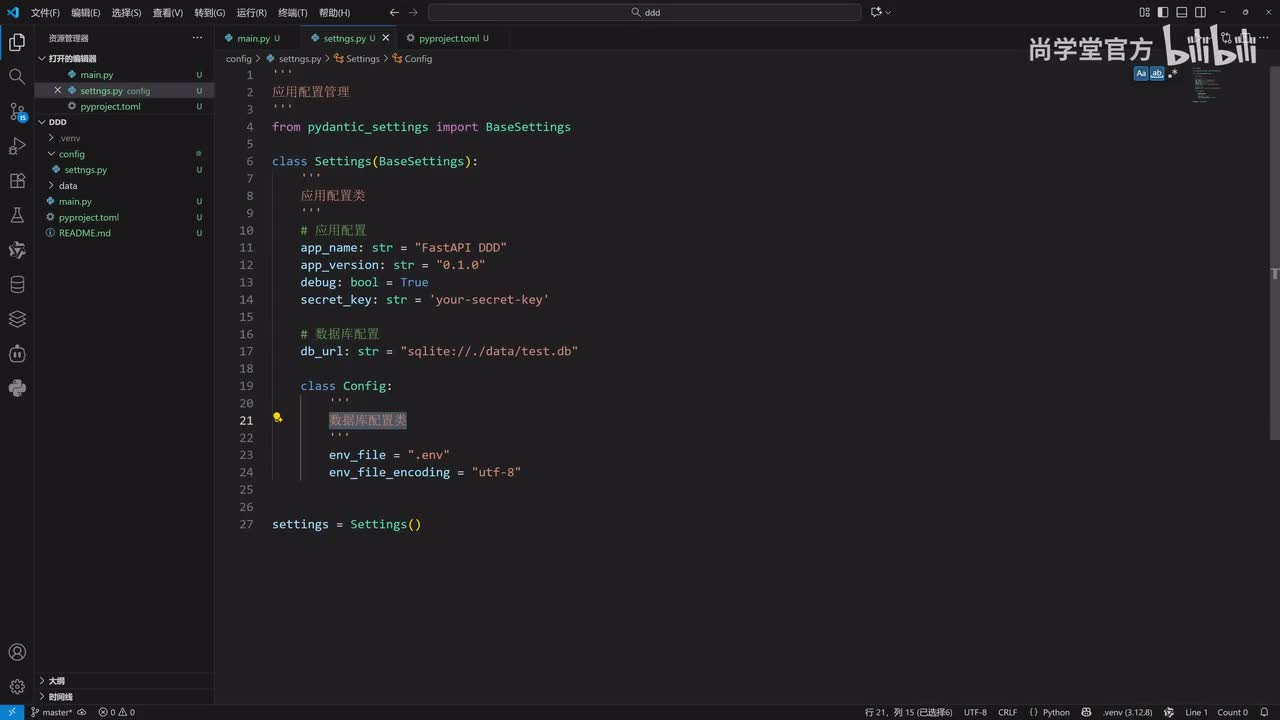This screenshot has width=1280, height=720.
Task: Toggle the secondary side bar
Action: [1200, 12]
